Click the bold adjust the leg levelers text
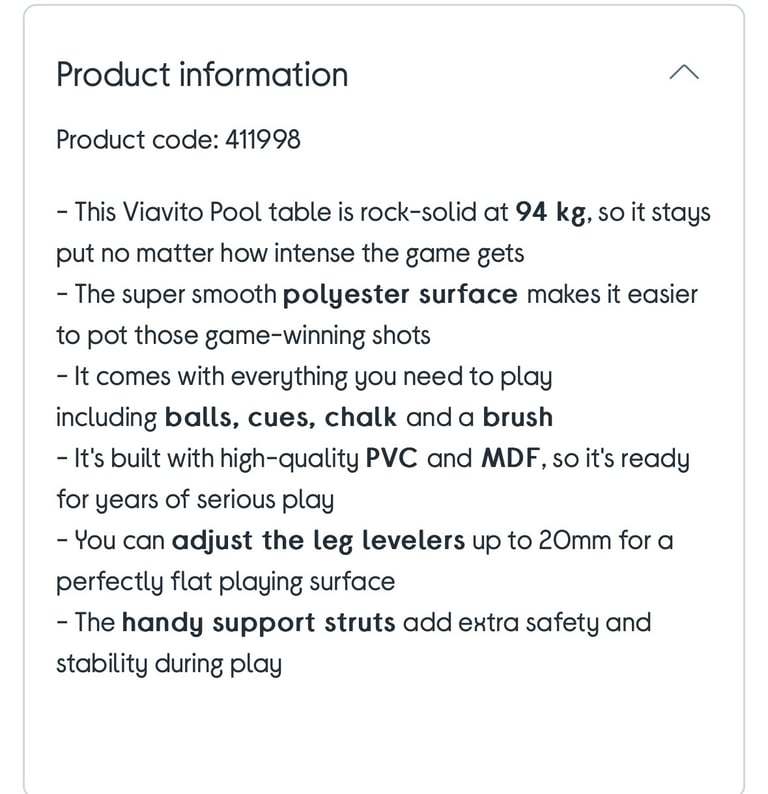Viewport: 768px width, 794px height. pos(318,541)
